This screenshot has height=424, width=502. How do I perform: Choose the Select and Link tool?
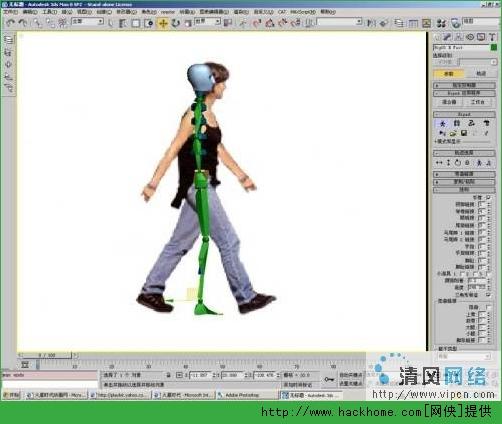pos(37,23)
